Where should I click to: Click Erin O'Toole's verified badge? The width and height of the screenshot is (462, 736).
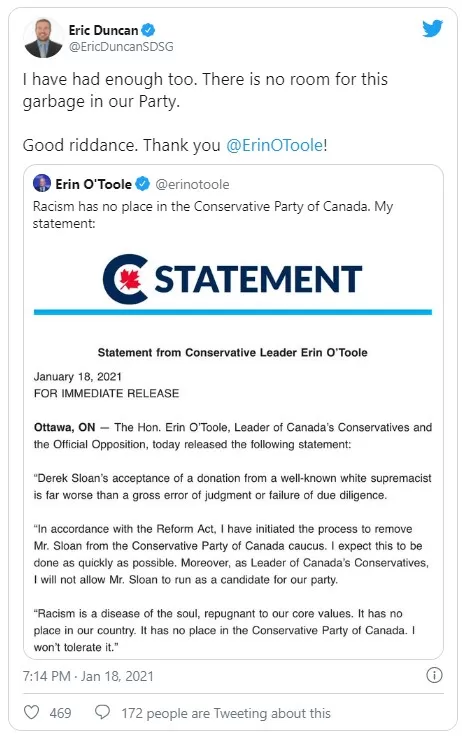click(x=142, y=184)
